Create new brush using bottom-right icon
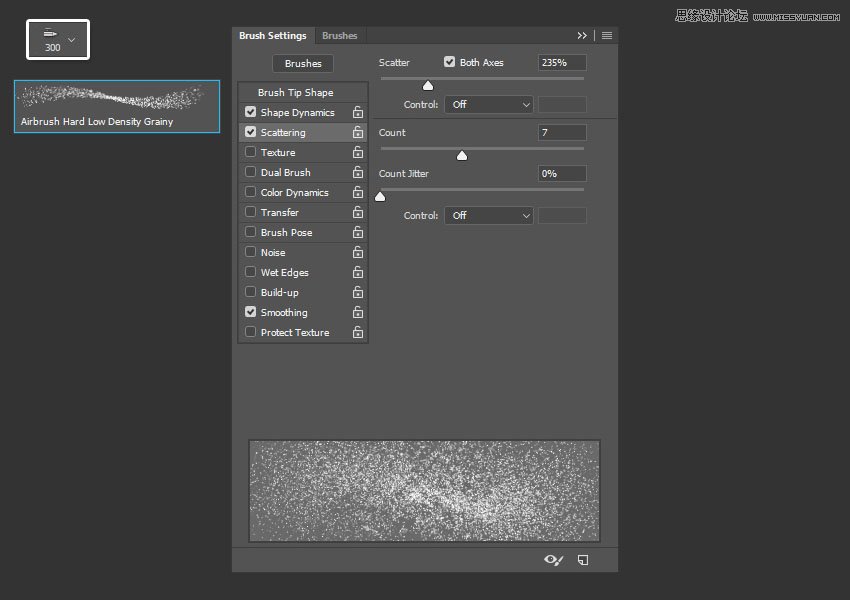This screenshot has height=600, width=850. pyautogui.click(x=583, y=560)
